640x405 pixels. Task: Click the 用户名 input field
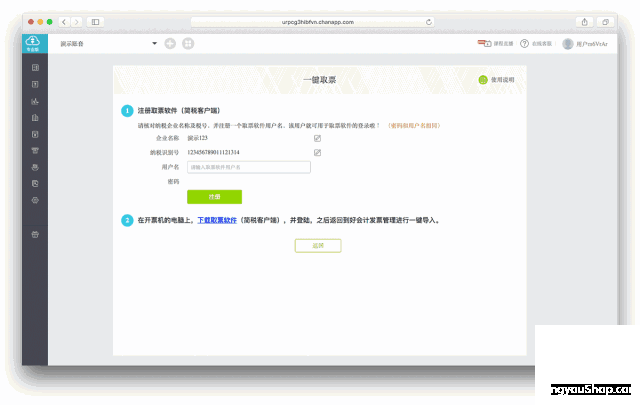click(249, 167)
